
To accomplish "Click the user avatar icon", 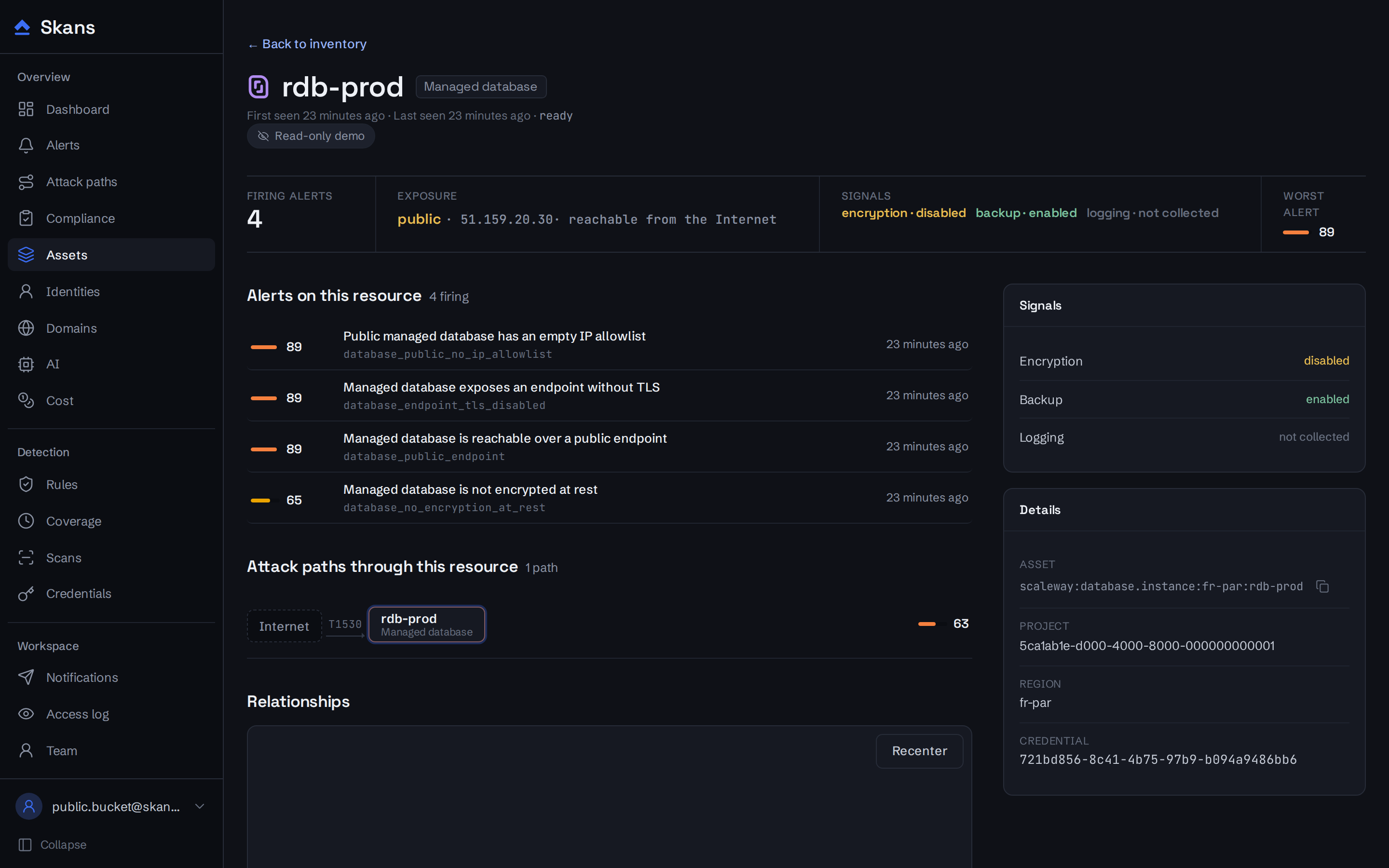I will [29, 807].
